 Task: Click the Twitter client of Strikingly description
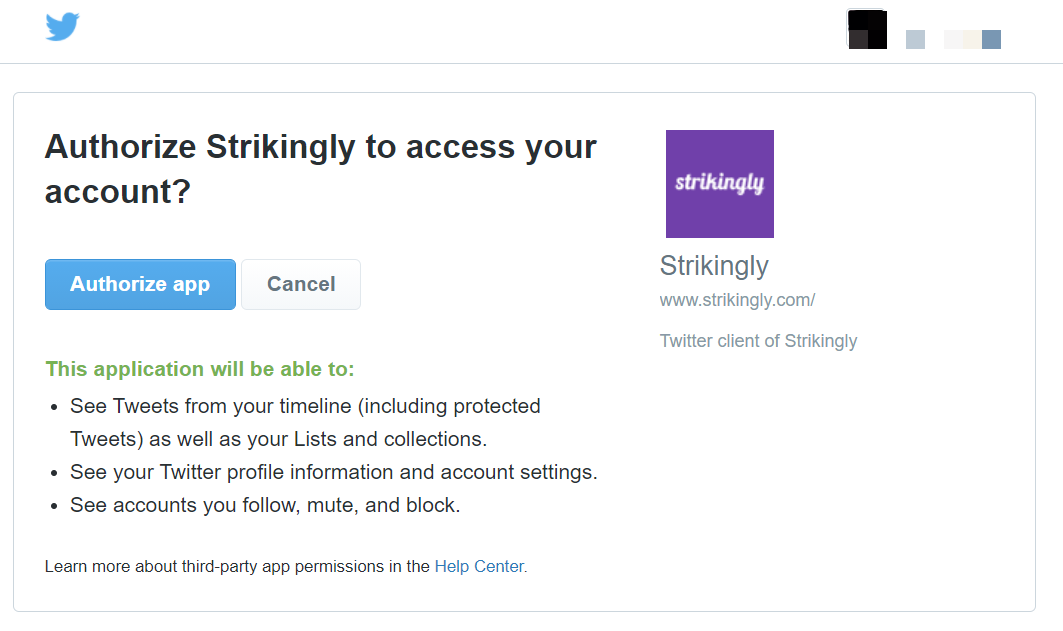pos(758,341)
